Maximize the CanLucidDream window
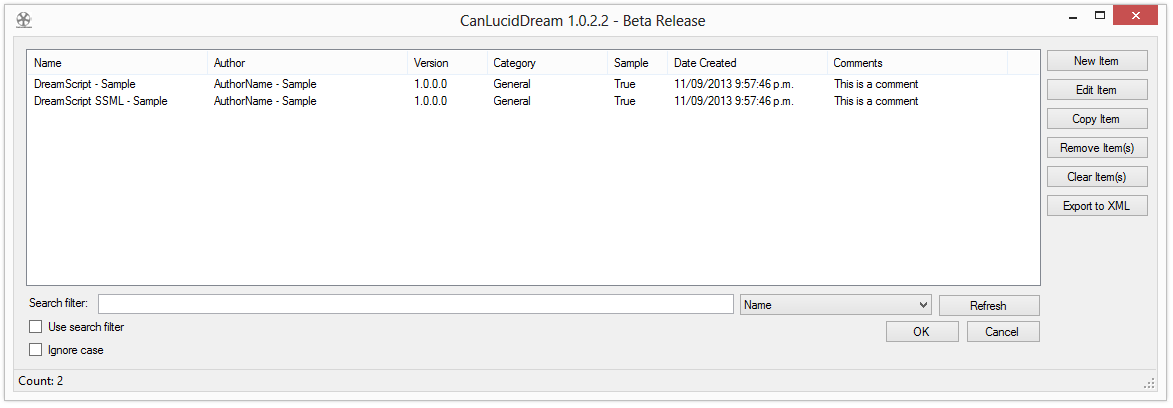The width and height of the screenshot is (1173, 408). tap(1100, 15)
